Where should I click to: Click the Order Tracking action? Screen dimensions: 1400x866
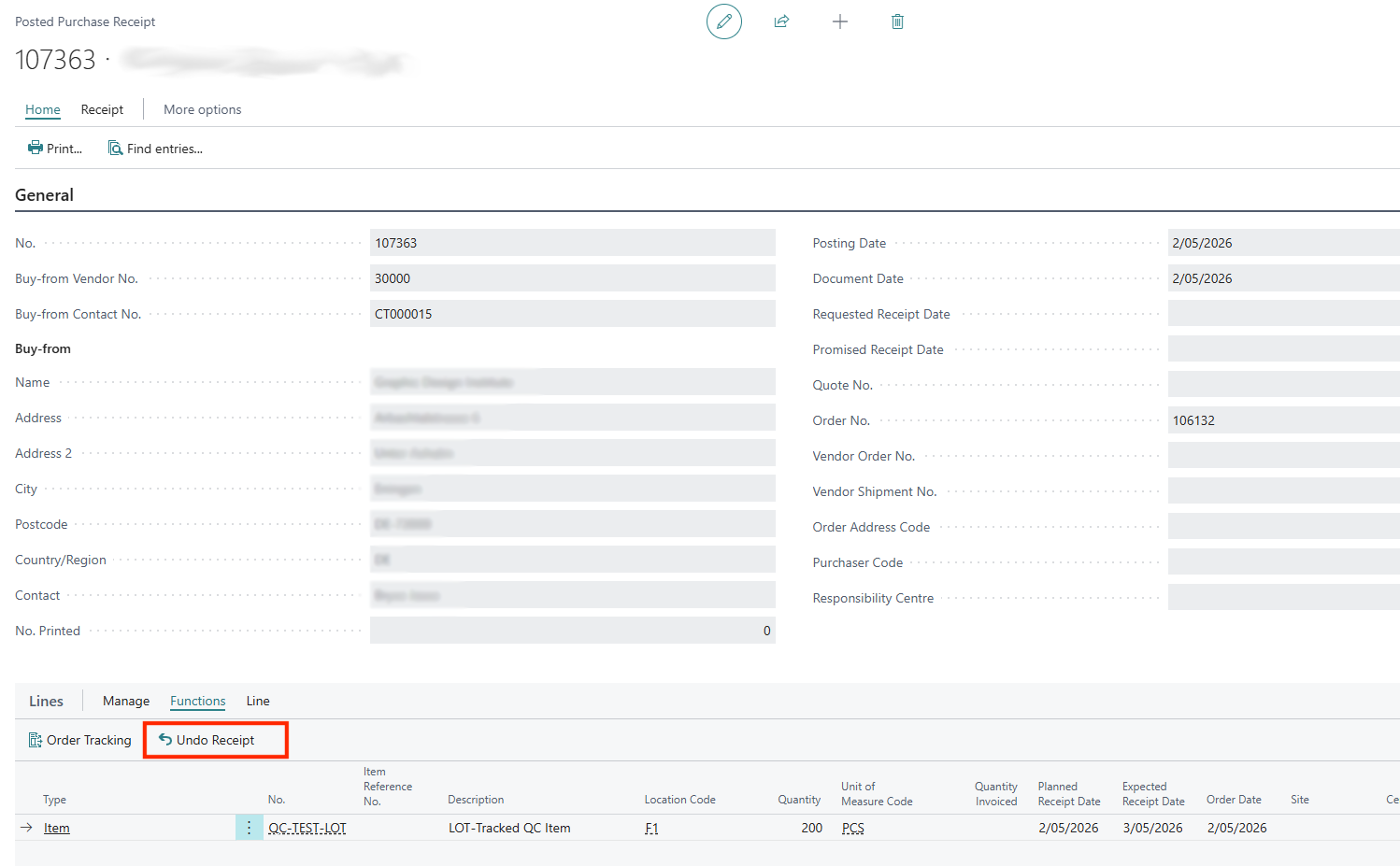[80, 740]
